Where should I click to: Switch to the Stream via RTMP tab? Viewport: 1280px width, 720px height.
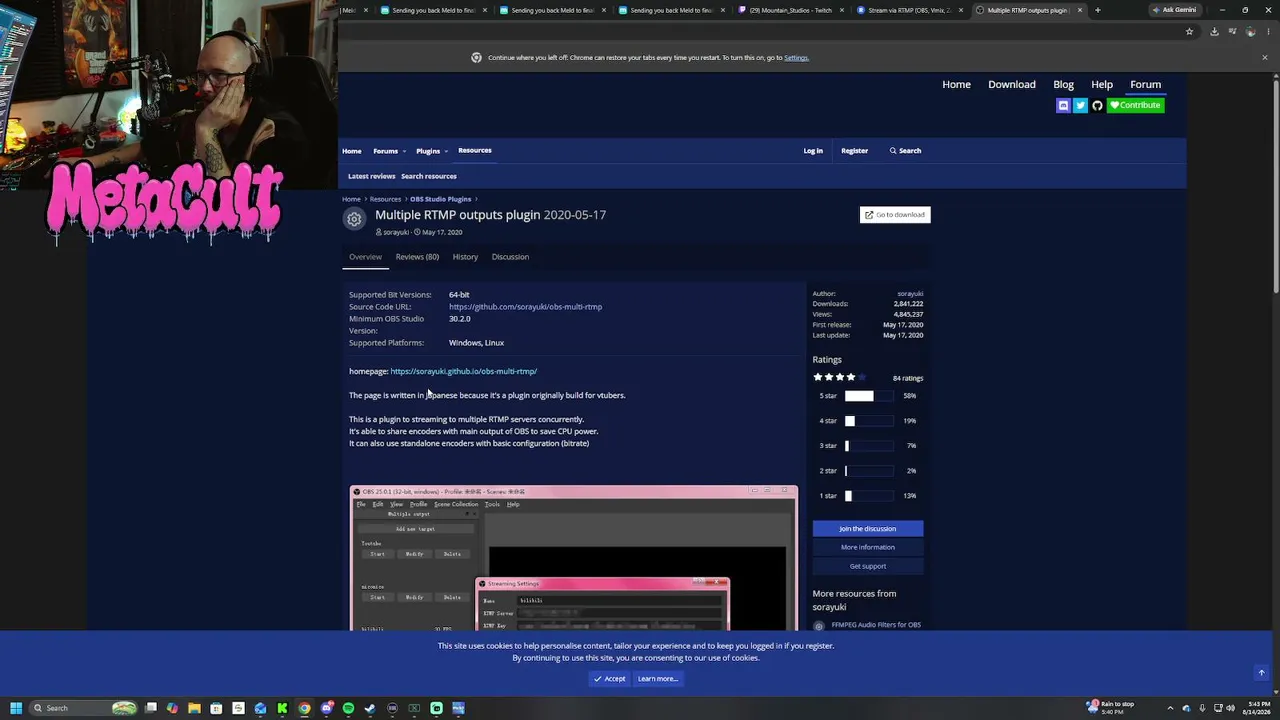(x=909, y=10)
